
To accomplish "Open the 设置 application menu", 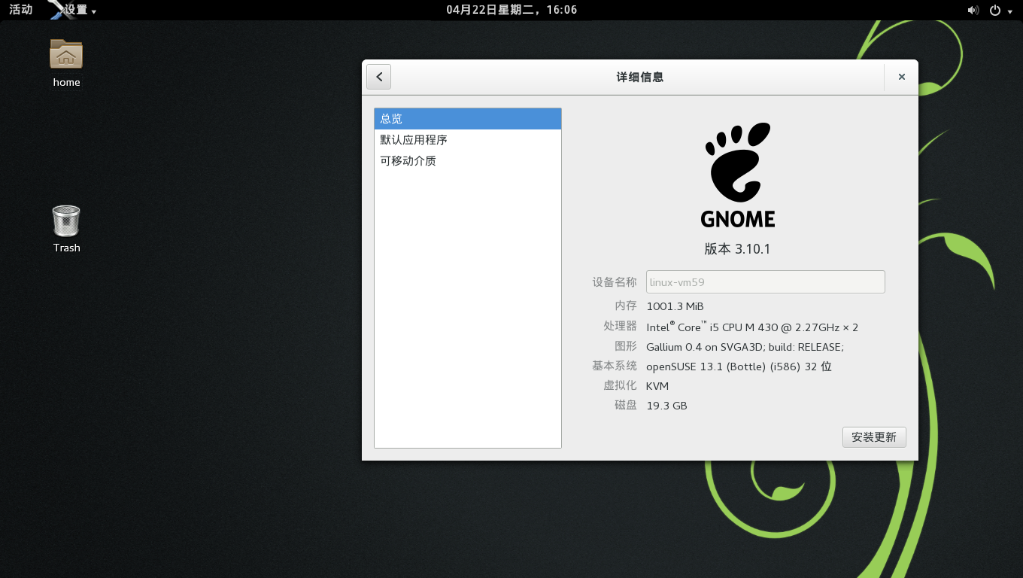I will 74,10.
